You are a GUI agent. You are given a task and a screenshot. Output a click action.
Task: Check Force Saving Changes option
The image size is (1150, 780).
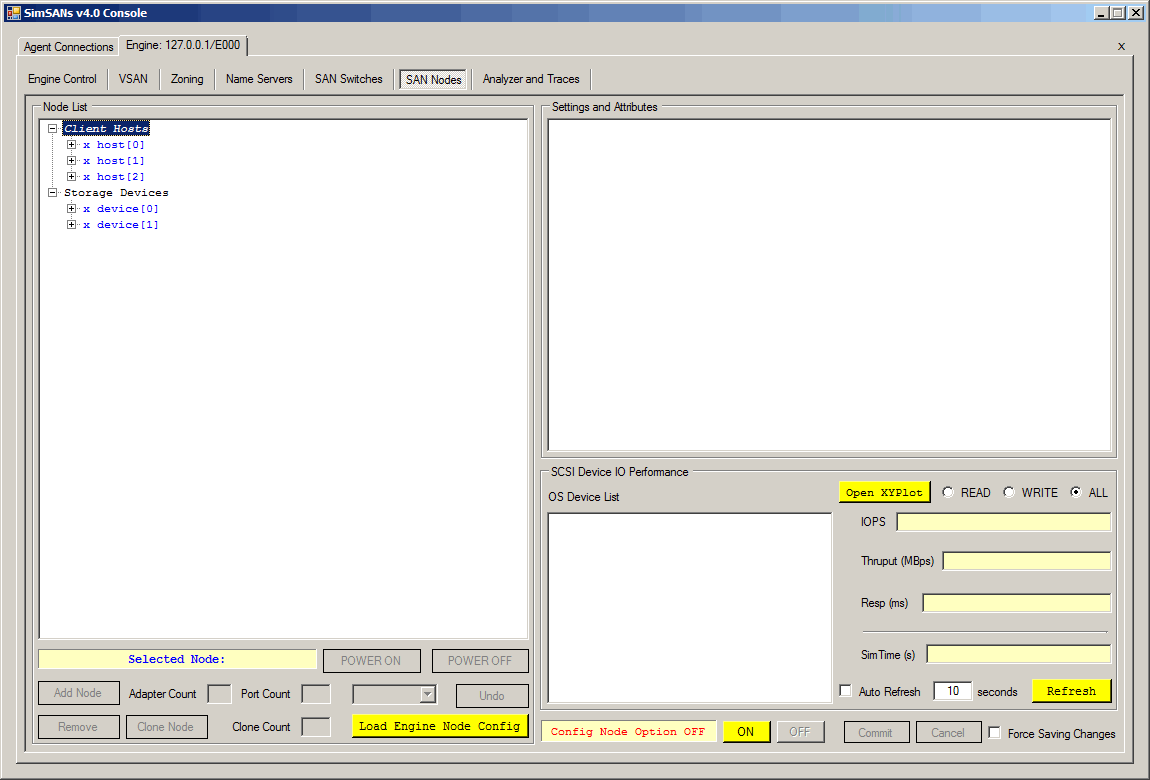click(x=995, y=733)
